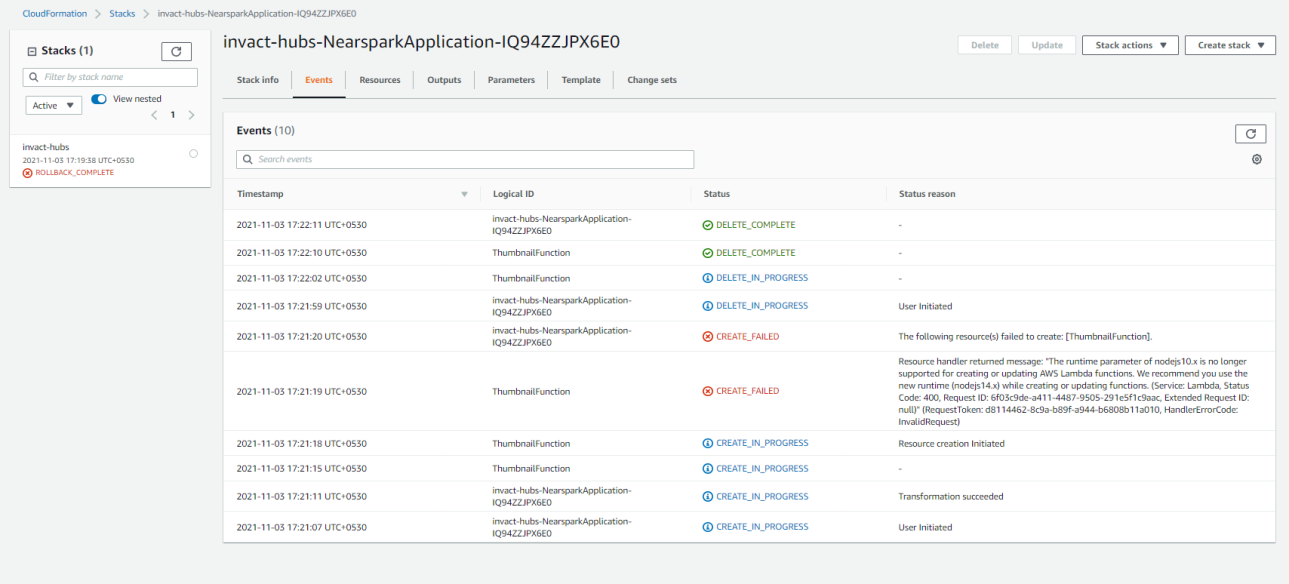Open events table settings gear
The image size is (1289, 584).
[1257, 160]
